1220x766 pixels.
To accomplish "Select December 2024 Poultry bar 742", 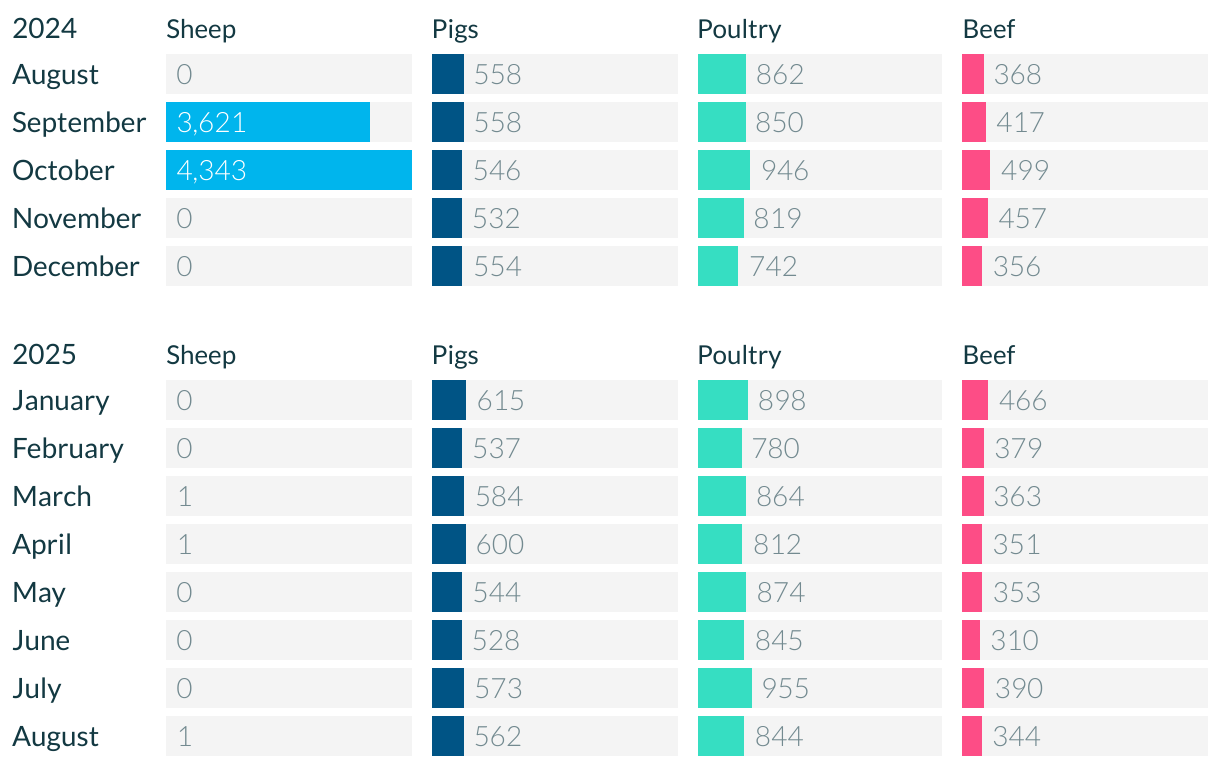I will coord(718,266).
